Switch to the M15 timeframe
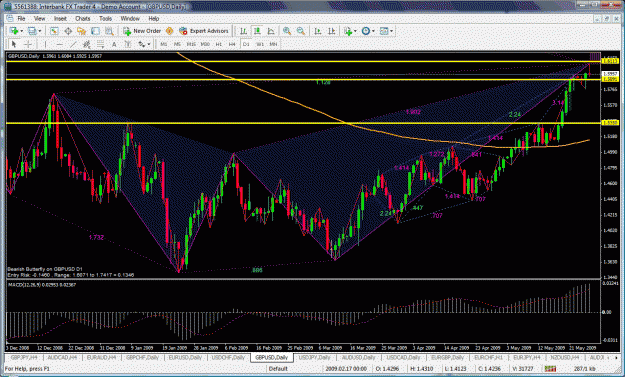Image resolution: width=625 pixels, height=377 pixels. click(191, 44)
